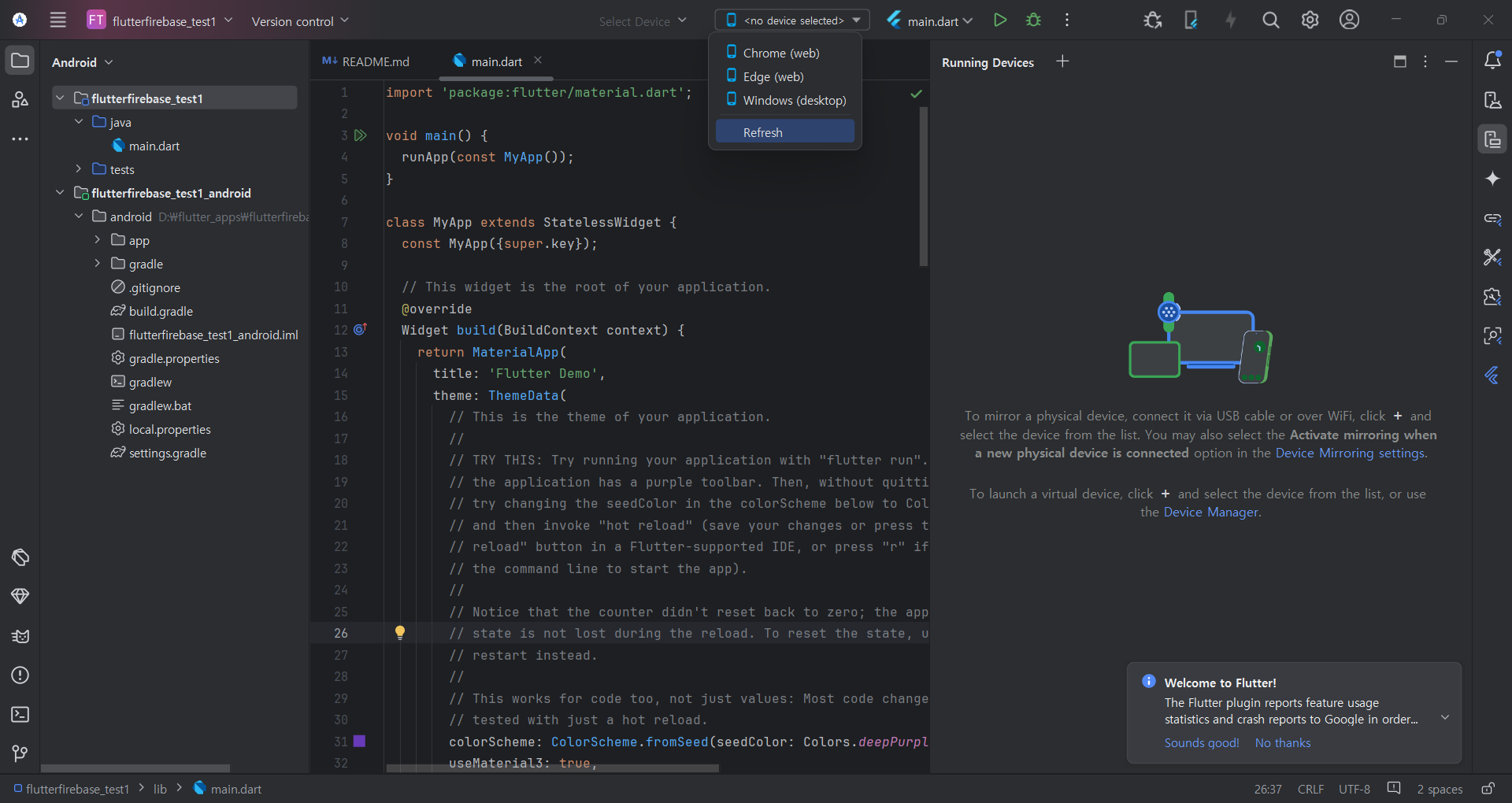Viewport: 1512px width, 803px height.
Task: Click Sounds good! in notification
Action: 1202,743
